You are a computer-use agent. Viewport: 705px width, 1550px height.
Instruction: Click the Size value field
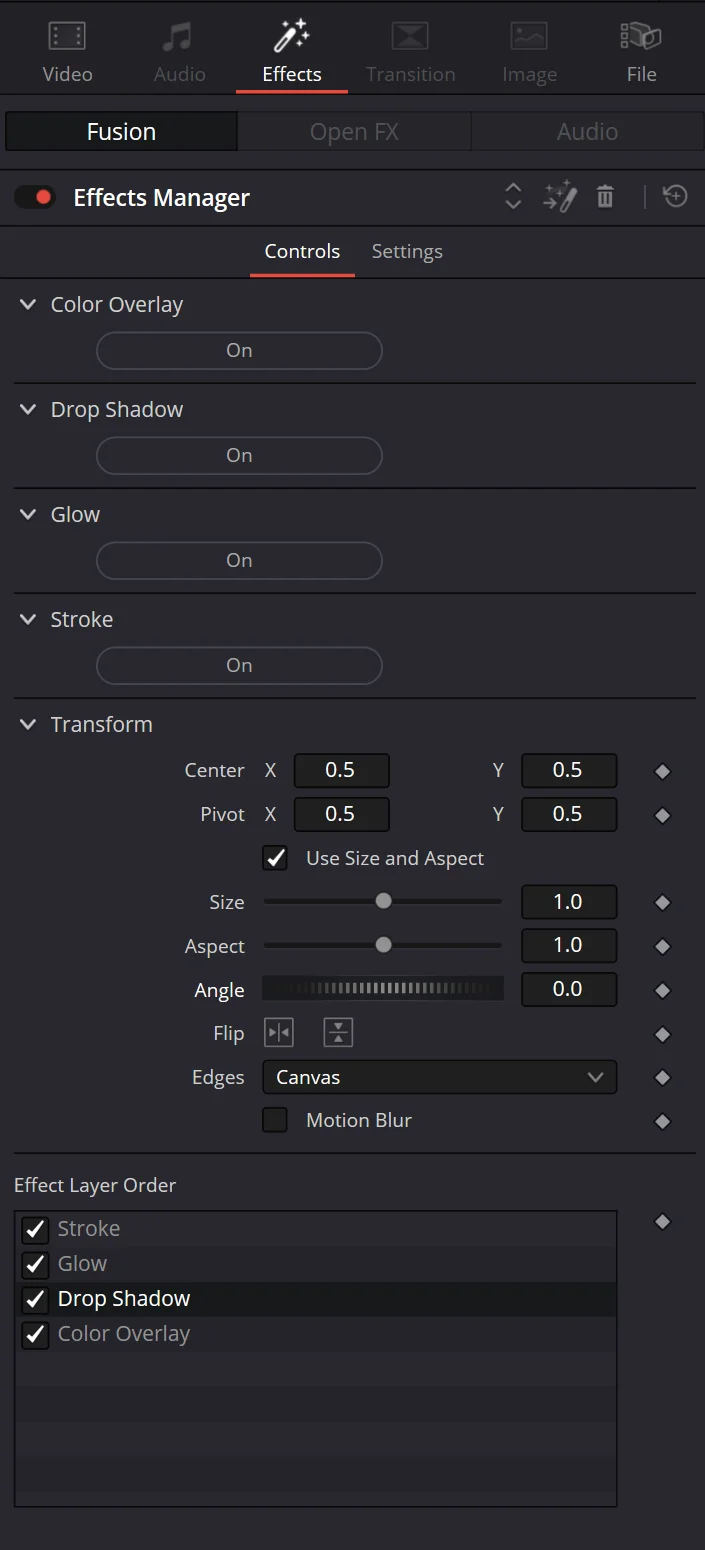coord(569,902)
